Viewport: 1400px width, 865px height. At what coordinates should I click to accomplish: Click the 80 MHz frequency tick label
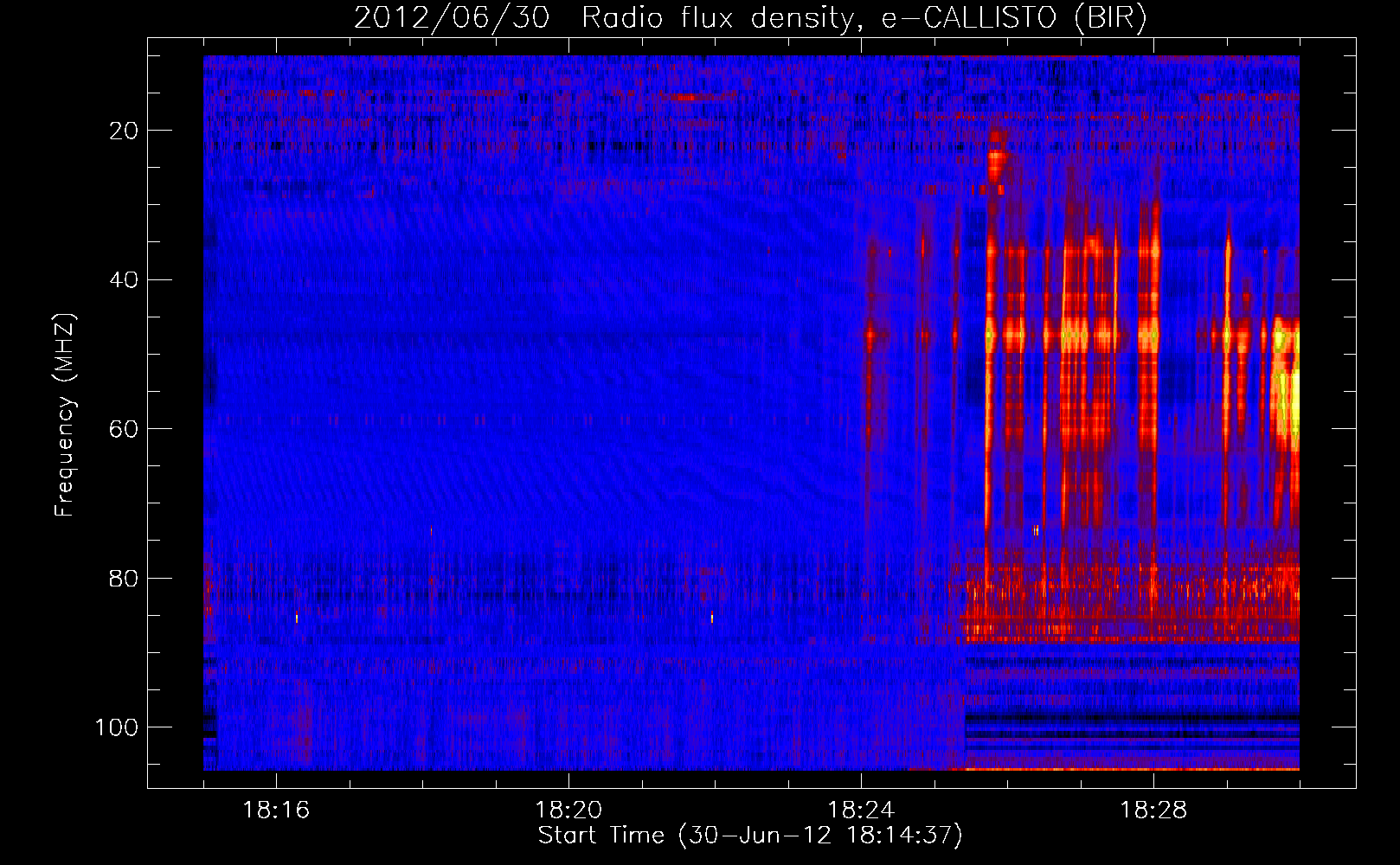pyautogui.click(x=124, y=579)
